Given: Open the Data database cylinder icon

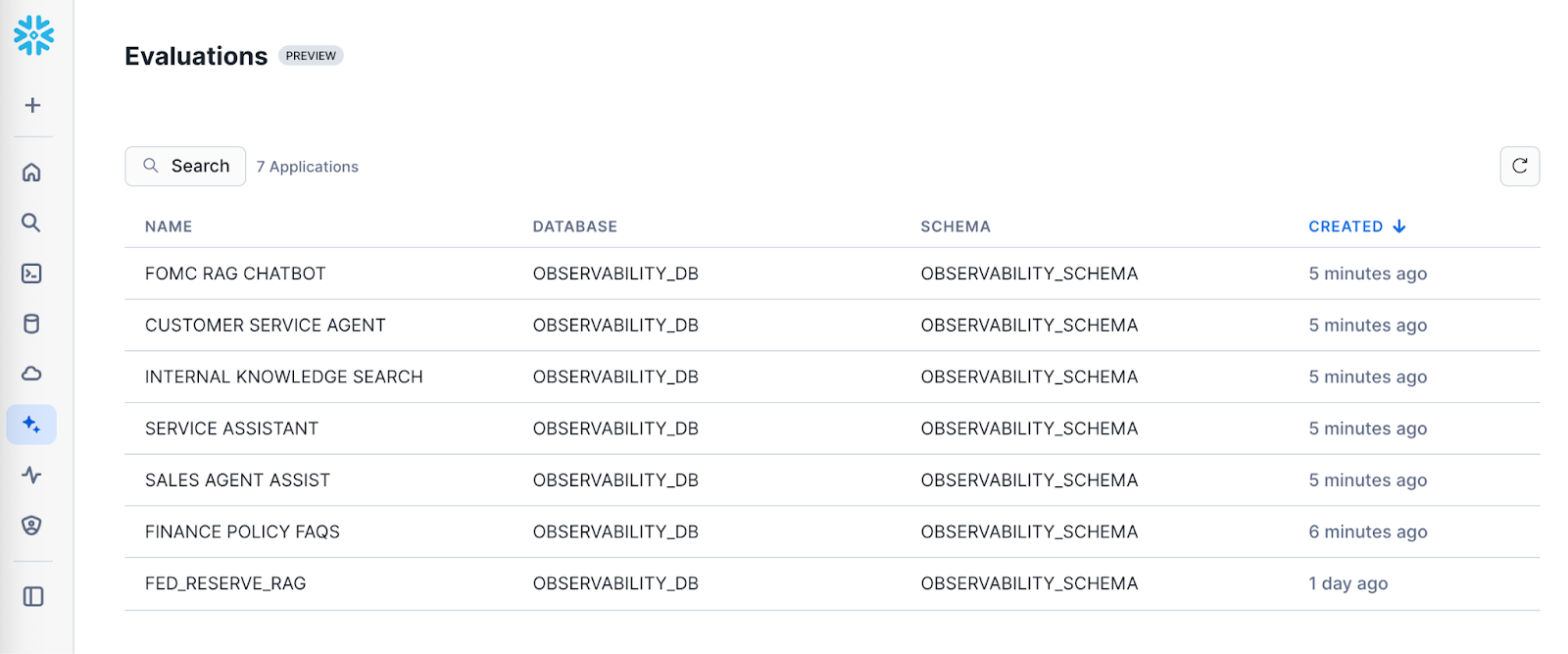Looking at the screenshot, I should (x=31, y=324).
